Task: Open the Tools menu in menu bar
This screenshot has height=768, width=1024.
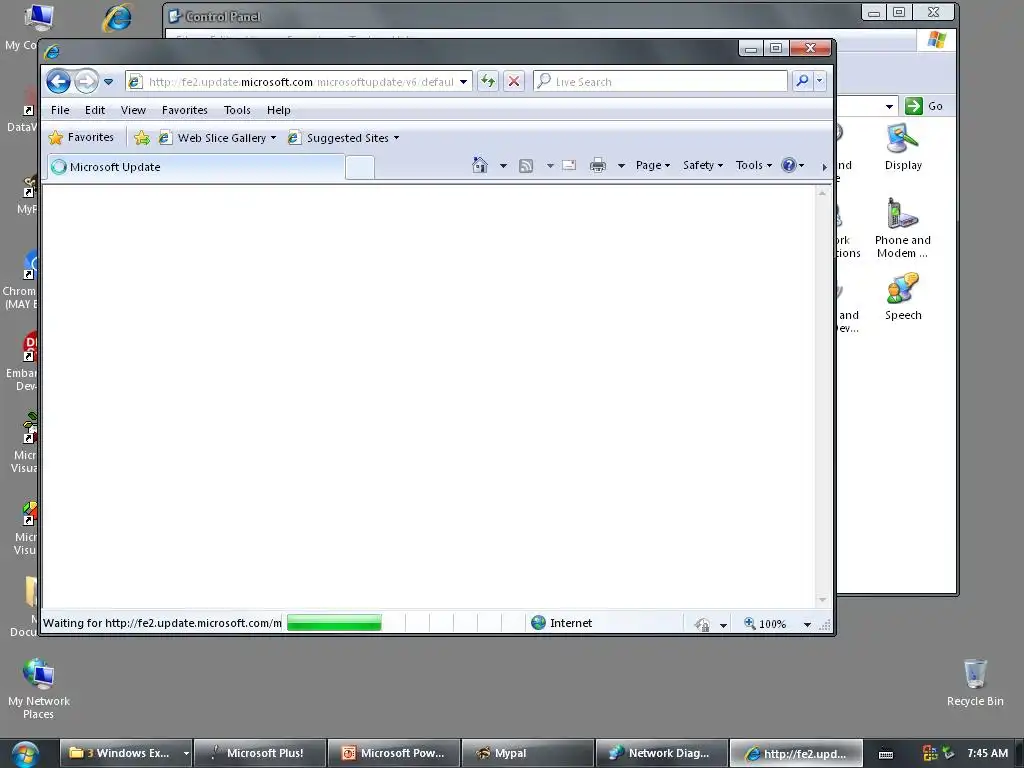Action: coord(237,110)
